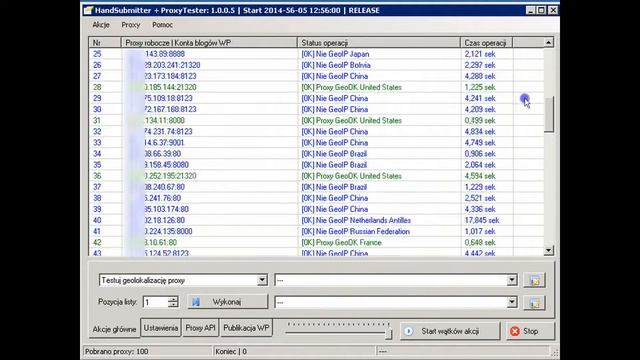Switch to the Akcje główne tab
This screenshot has width=640, height=360.
[x=114, y=329]
